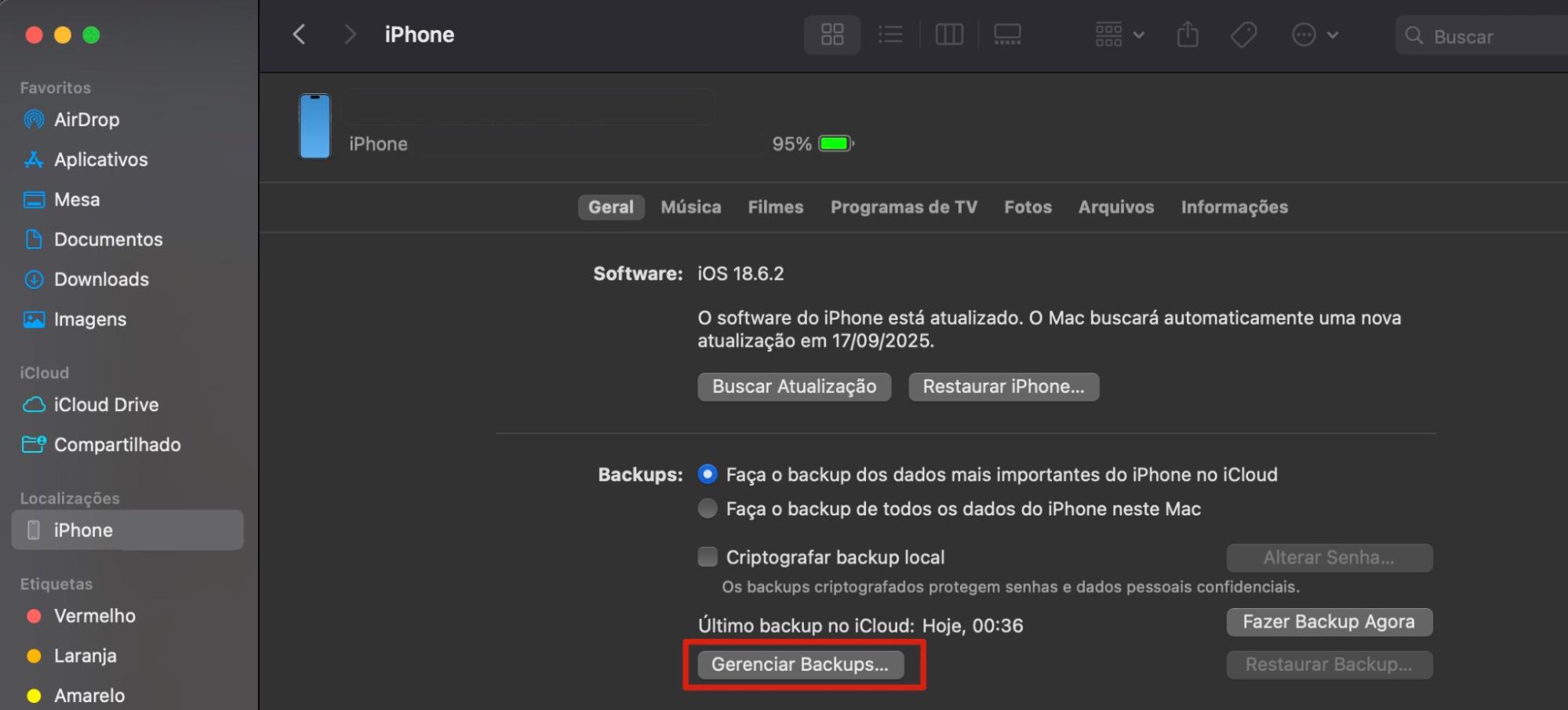Select Aplicativos in the Favoritos sidebar
The width and height of the screenshot is (1568, 710).
tap(100, 159)
